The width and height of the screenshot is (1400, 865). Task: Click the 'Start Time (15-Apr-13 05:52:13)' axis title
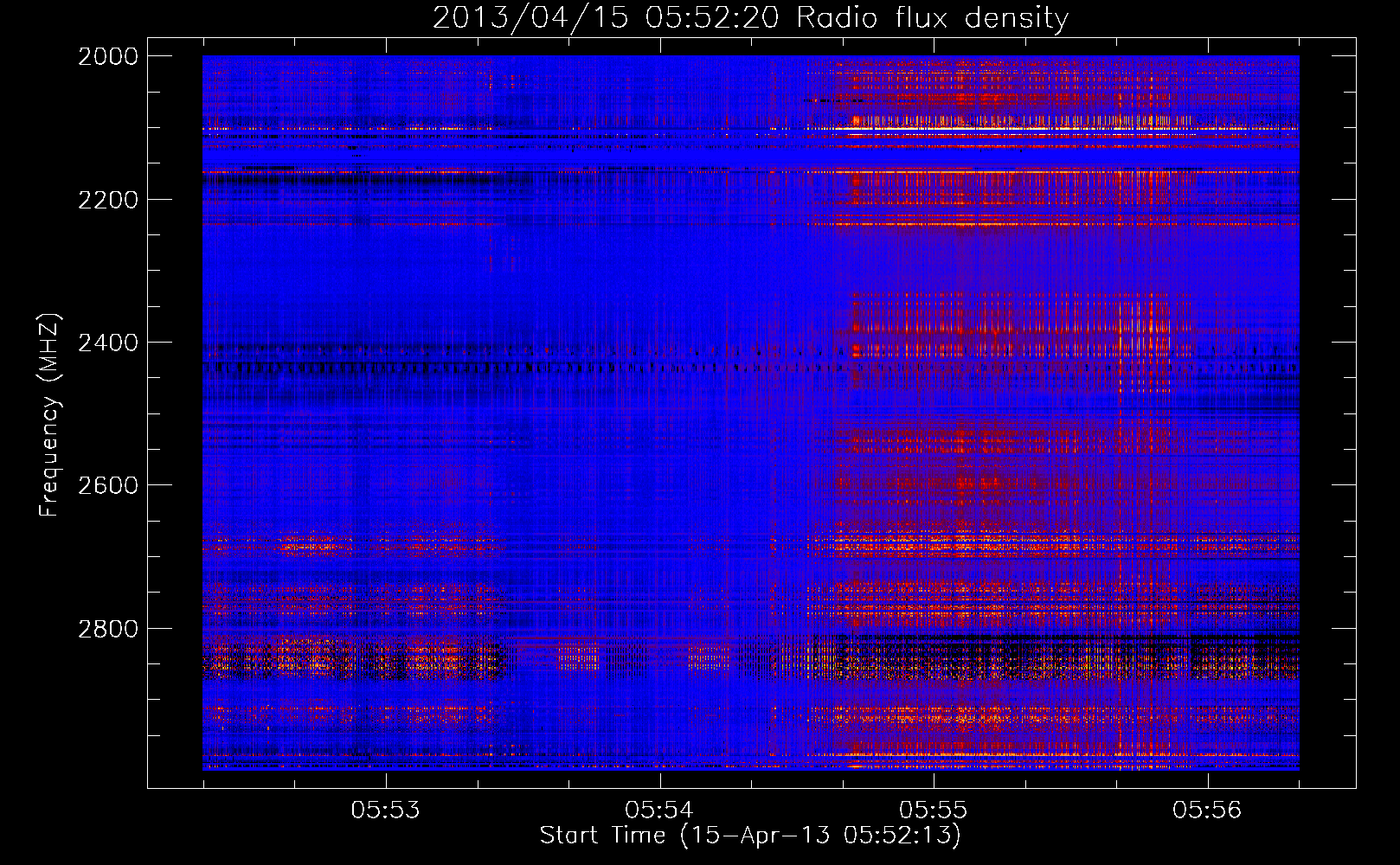(750, 836)
